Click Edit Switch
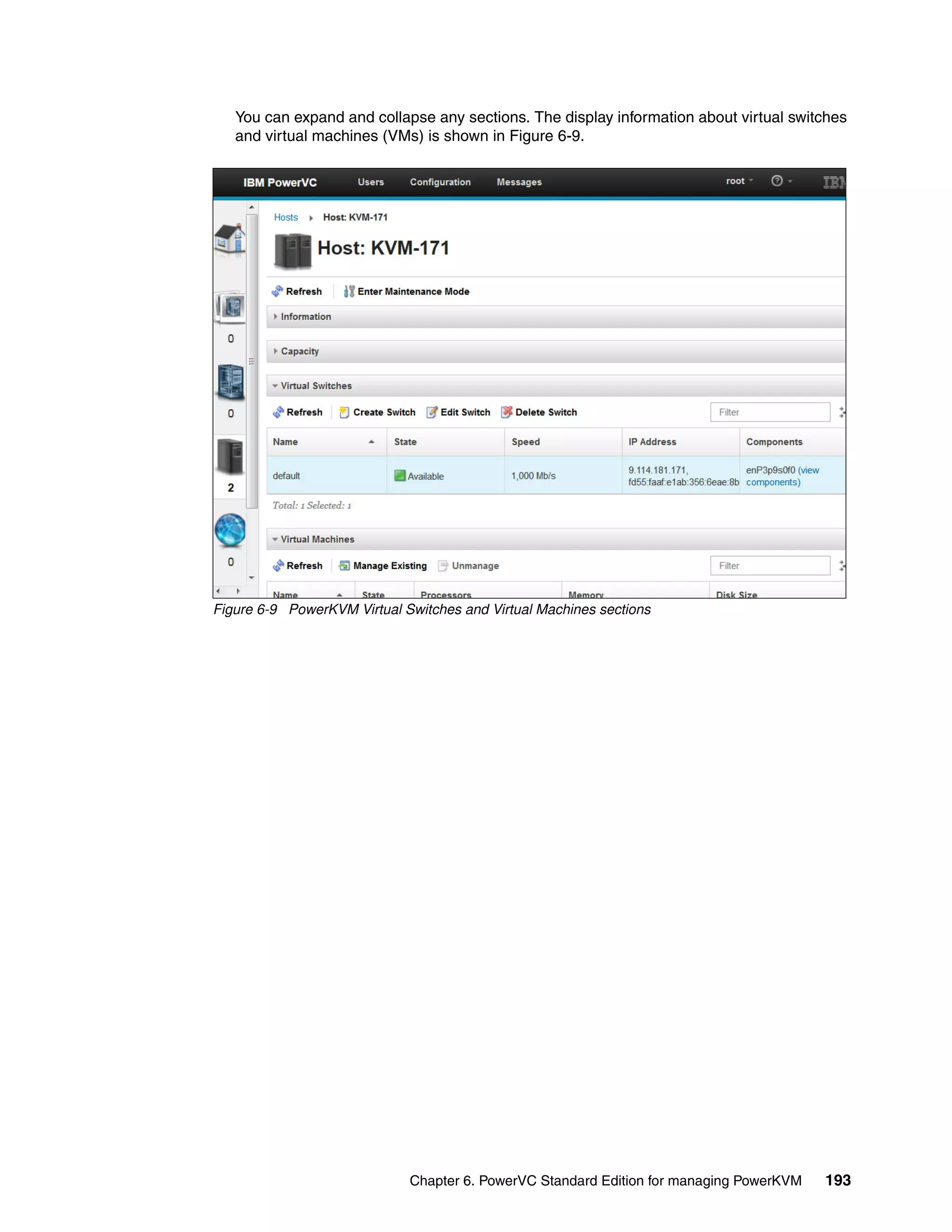The image size is (952, 1232). [458, 412]
